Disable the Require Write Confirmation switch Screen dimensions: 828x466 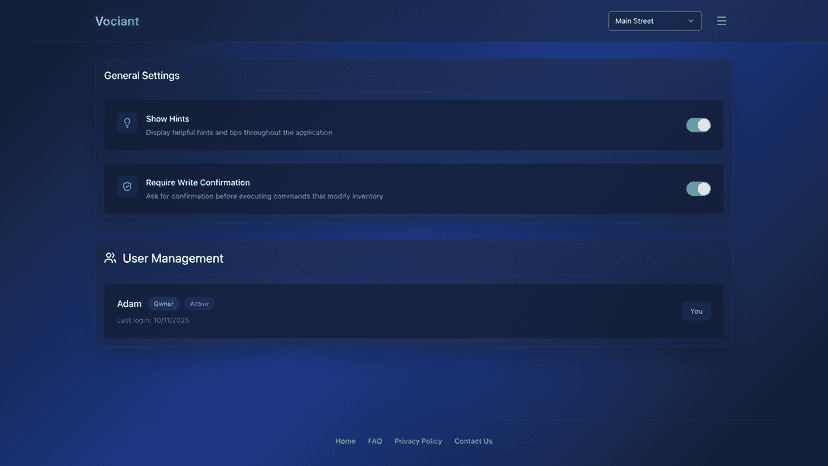698,189
